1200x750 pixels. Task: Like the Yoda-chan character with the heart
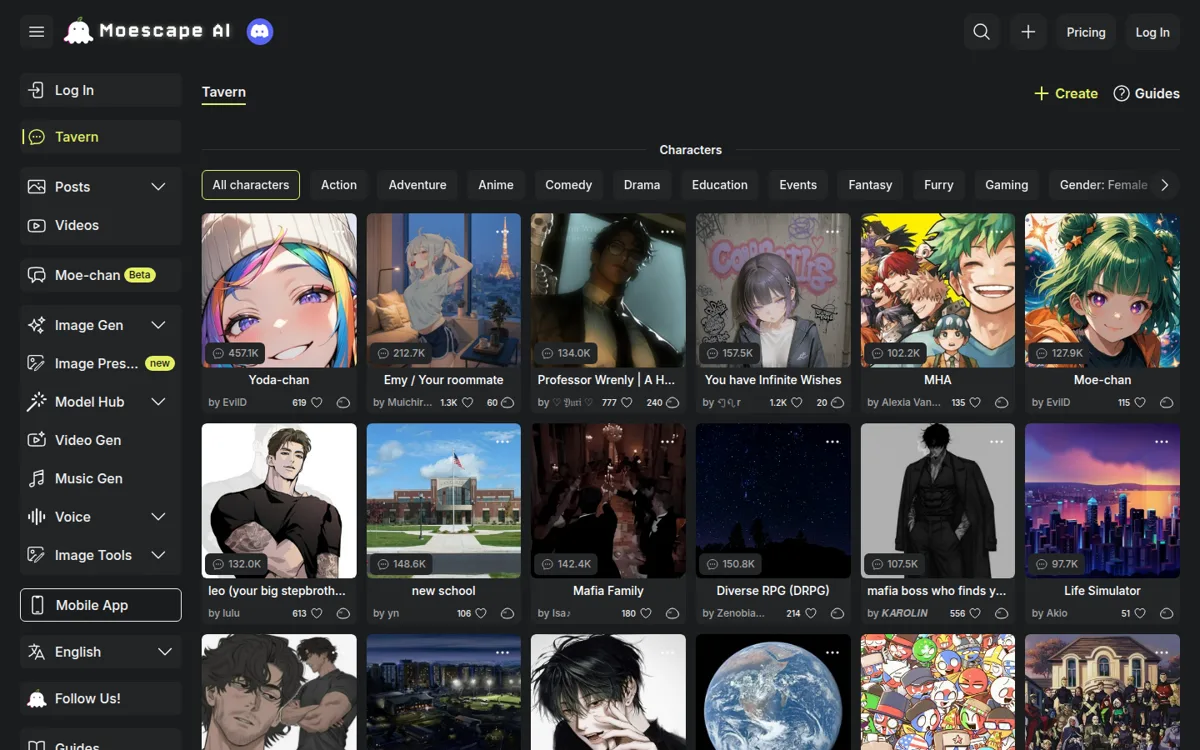(317, 402)
